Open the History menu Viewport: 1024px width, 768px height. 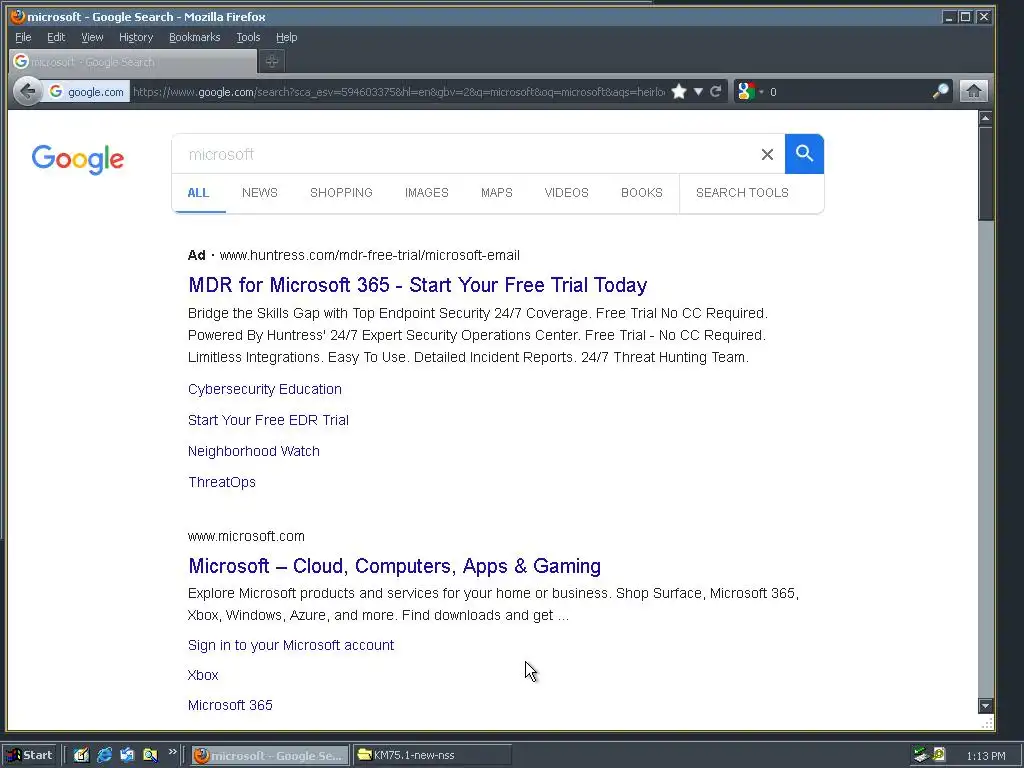(x=136, y=37)
